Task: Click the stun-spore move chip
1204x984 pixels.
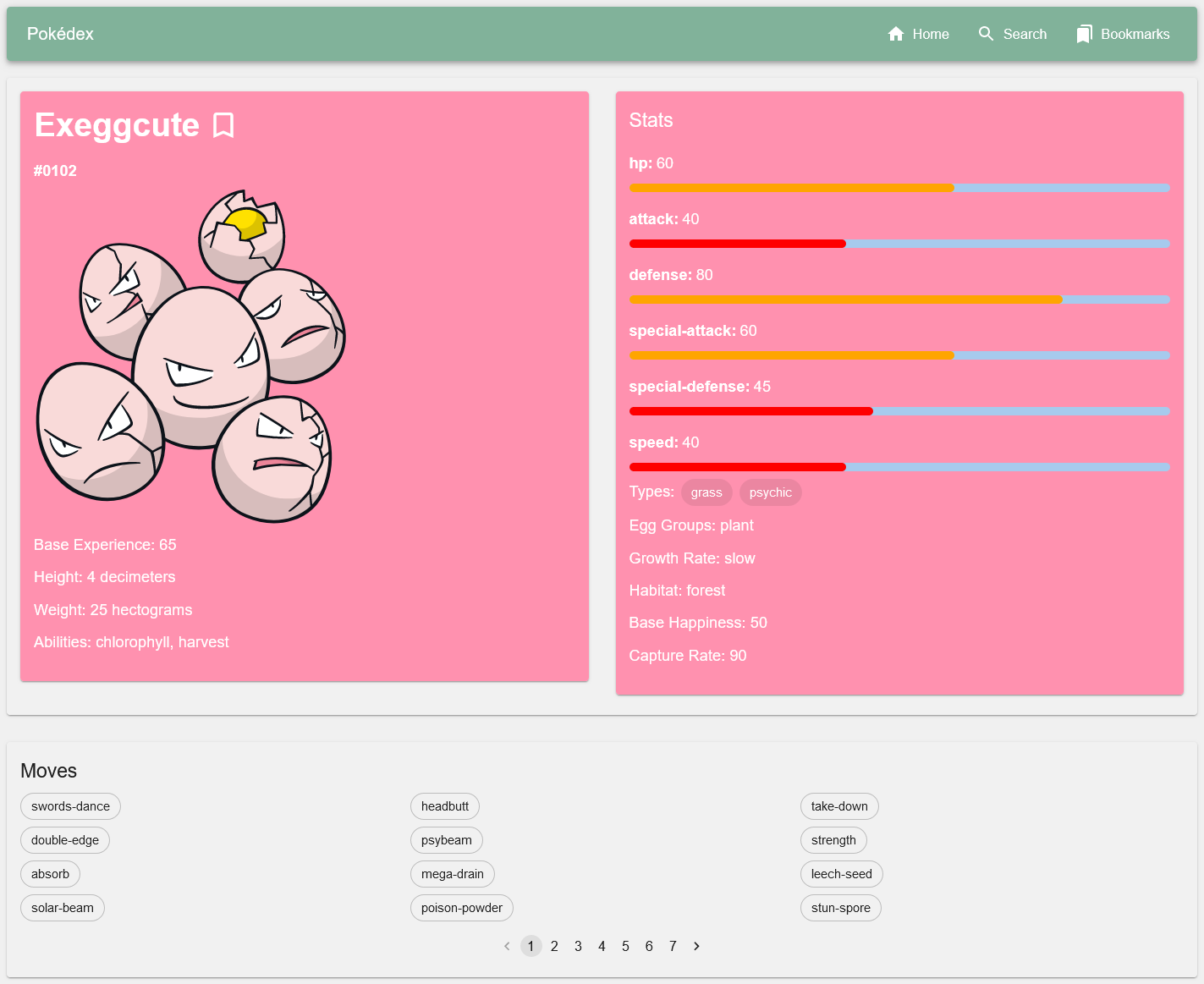Action: click(x=841, y=908)
